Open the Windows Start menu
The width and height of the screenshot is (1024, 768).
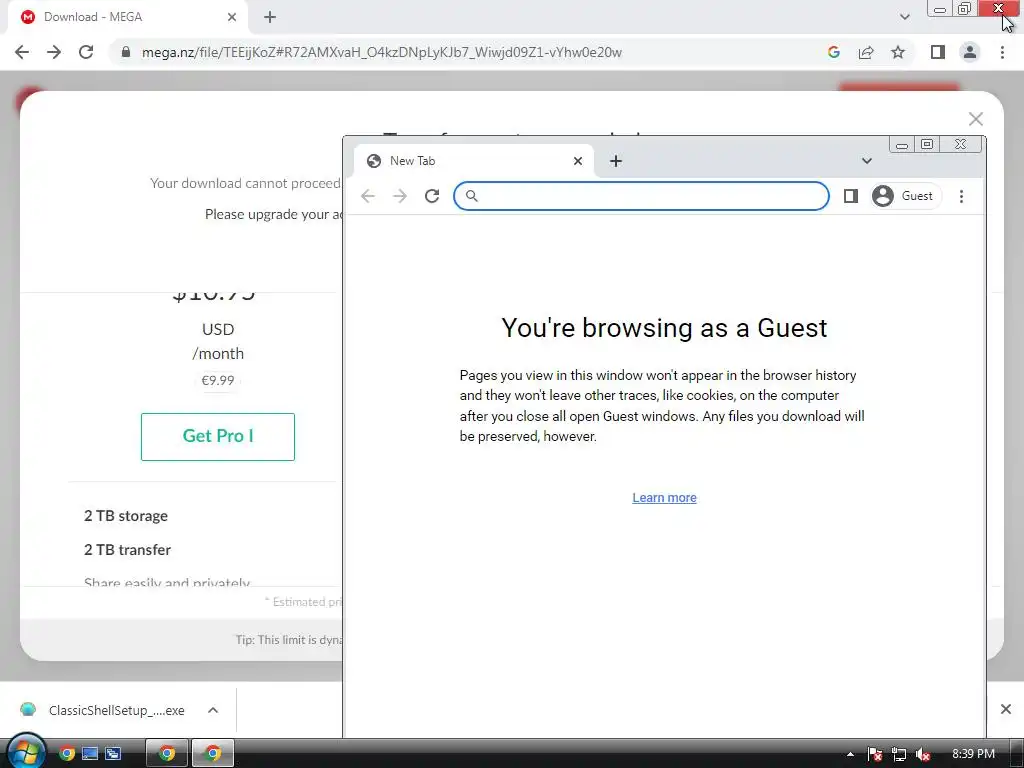(25, 752)
